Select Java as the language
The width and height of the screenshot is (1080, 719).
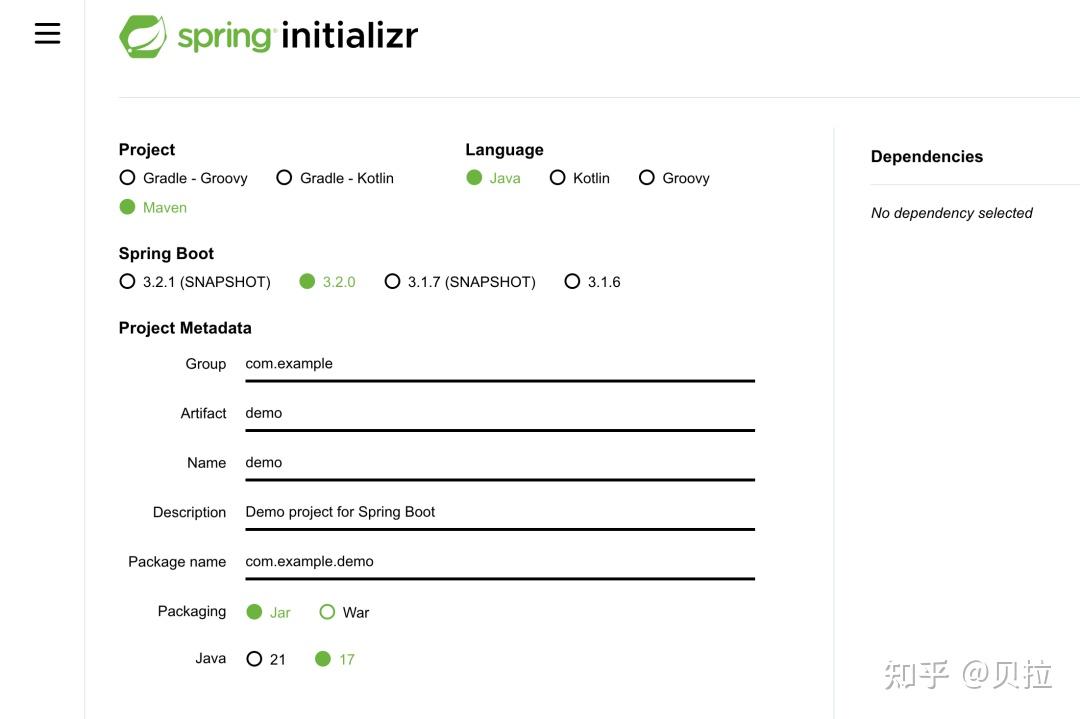pyautogui.click(x=493, y=178)
